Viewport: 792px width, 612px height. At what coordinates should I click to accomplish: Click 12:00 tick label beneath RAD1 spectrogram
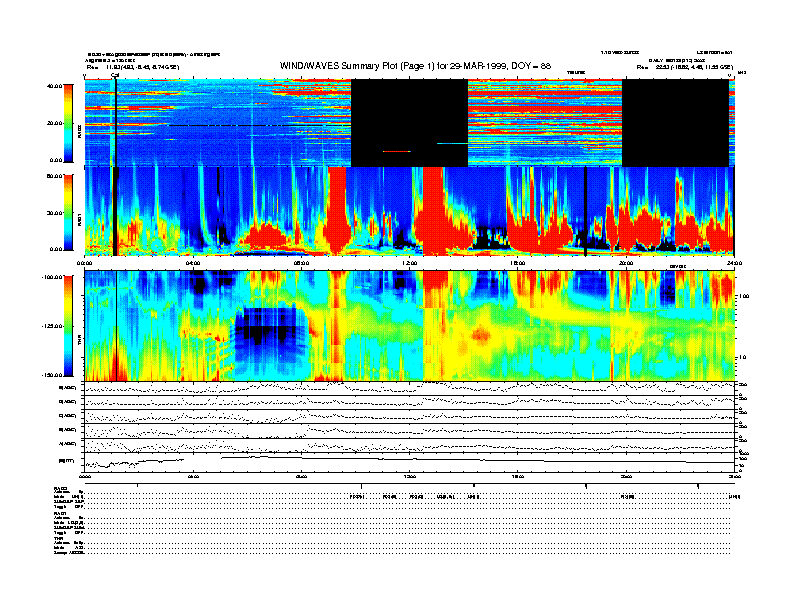pos(410,263)
